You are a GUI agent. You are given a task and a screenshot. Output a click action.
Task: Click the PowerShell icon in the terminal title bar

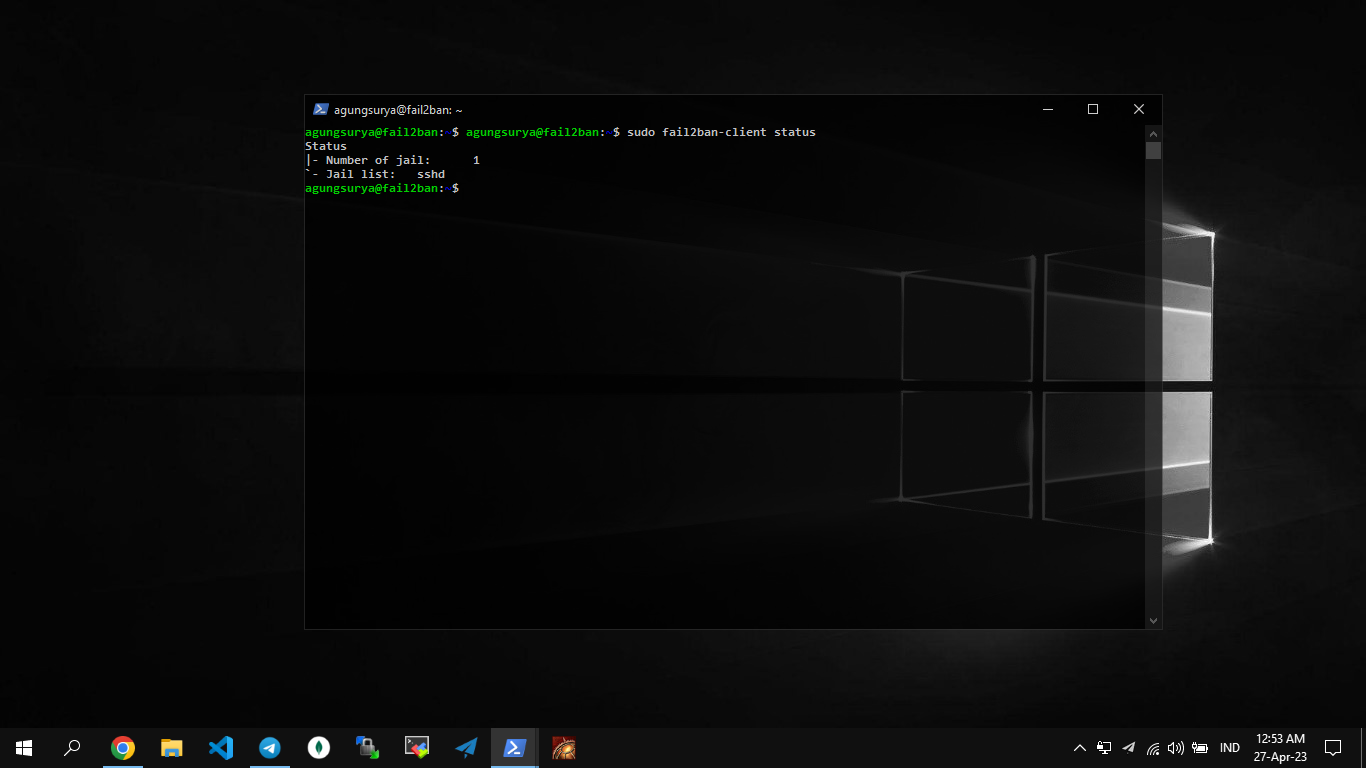click(x=321, y=110)
